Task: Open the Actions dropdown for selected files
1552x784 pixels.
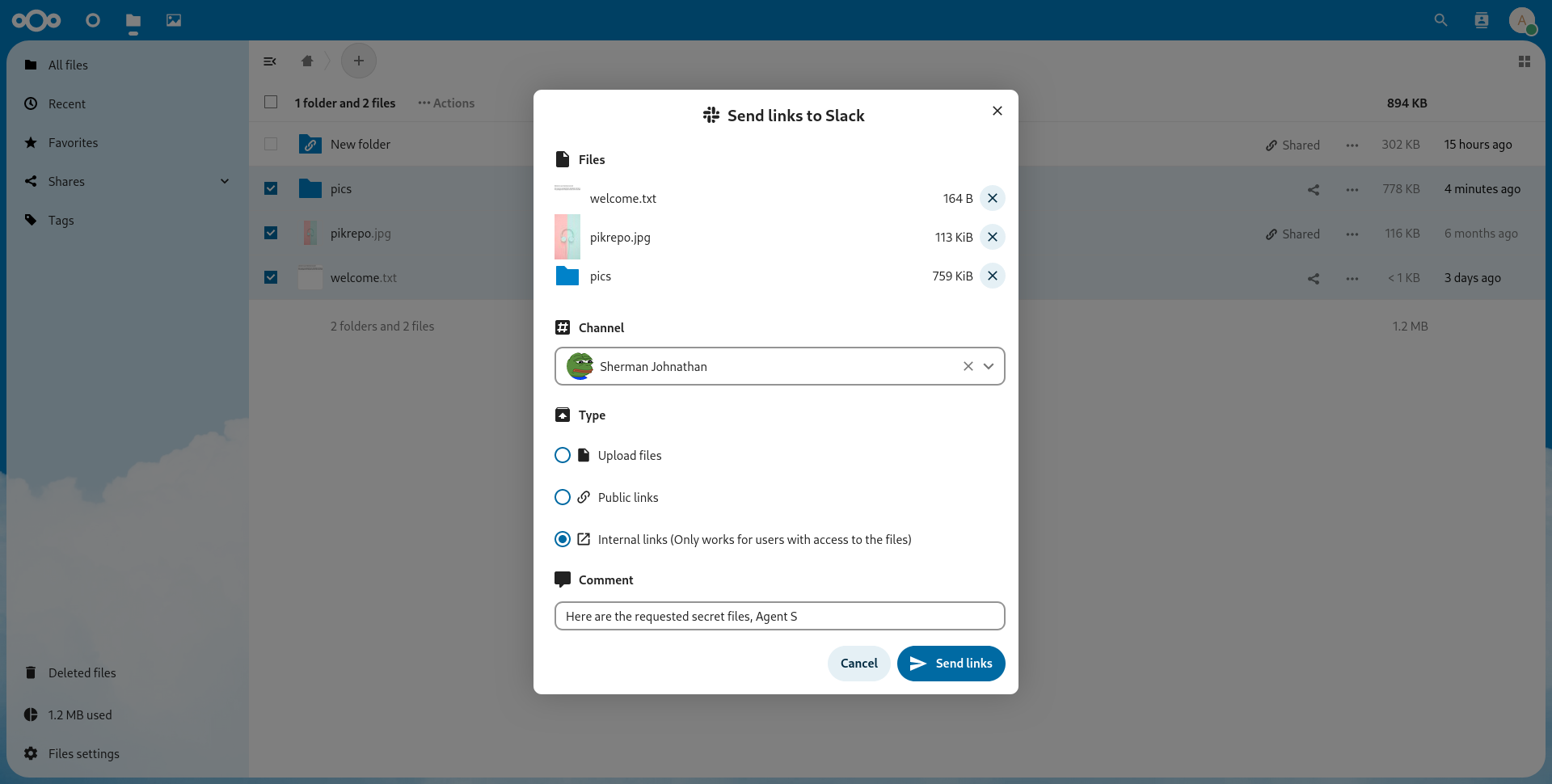Action: pos(446,103)
